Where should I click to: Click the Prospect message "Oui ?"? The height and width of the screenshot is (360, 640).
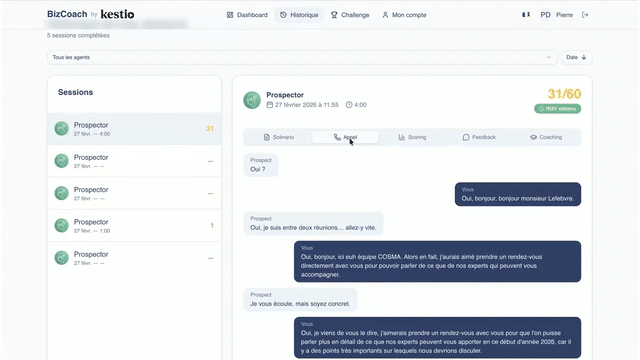click(x=261, y=165)
